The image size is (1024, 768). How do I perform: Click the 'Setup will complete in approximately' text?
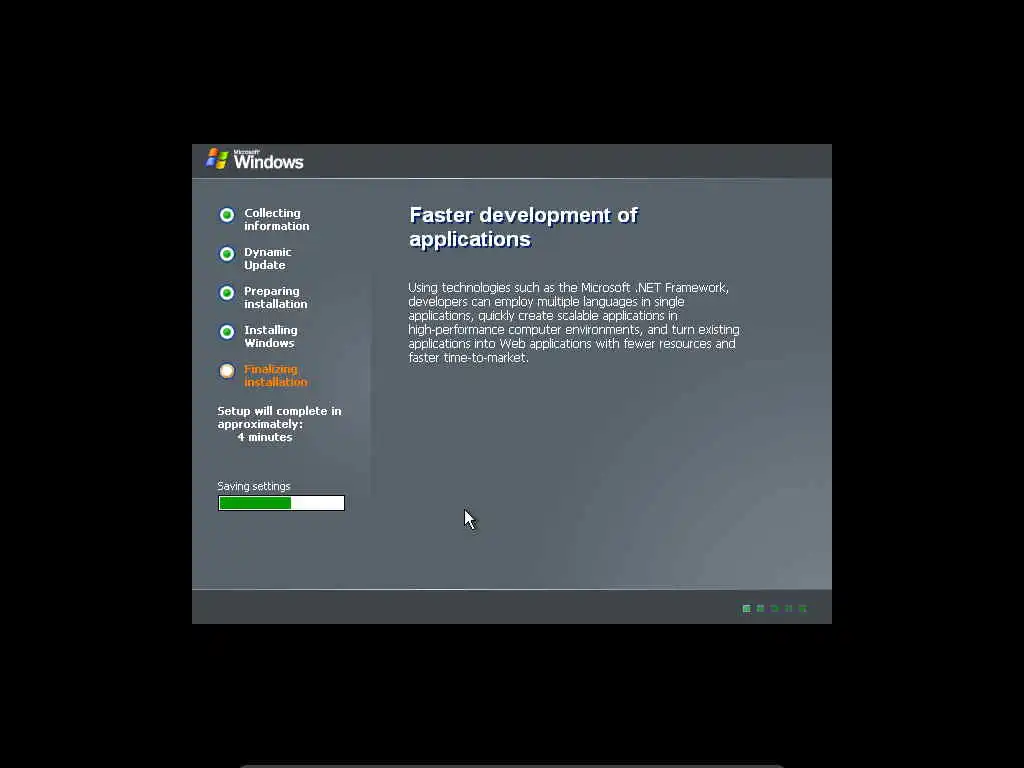click(x=280, y=417)
